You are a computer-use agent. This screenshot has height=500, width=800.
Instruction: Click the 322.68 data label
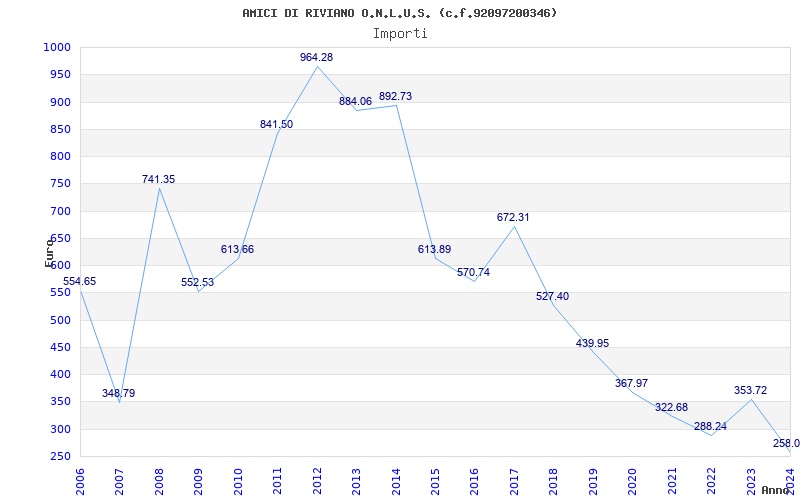tap(671, 407)
